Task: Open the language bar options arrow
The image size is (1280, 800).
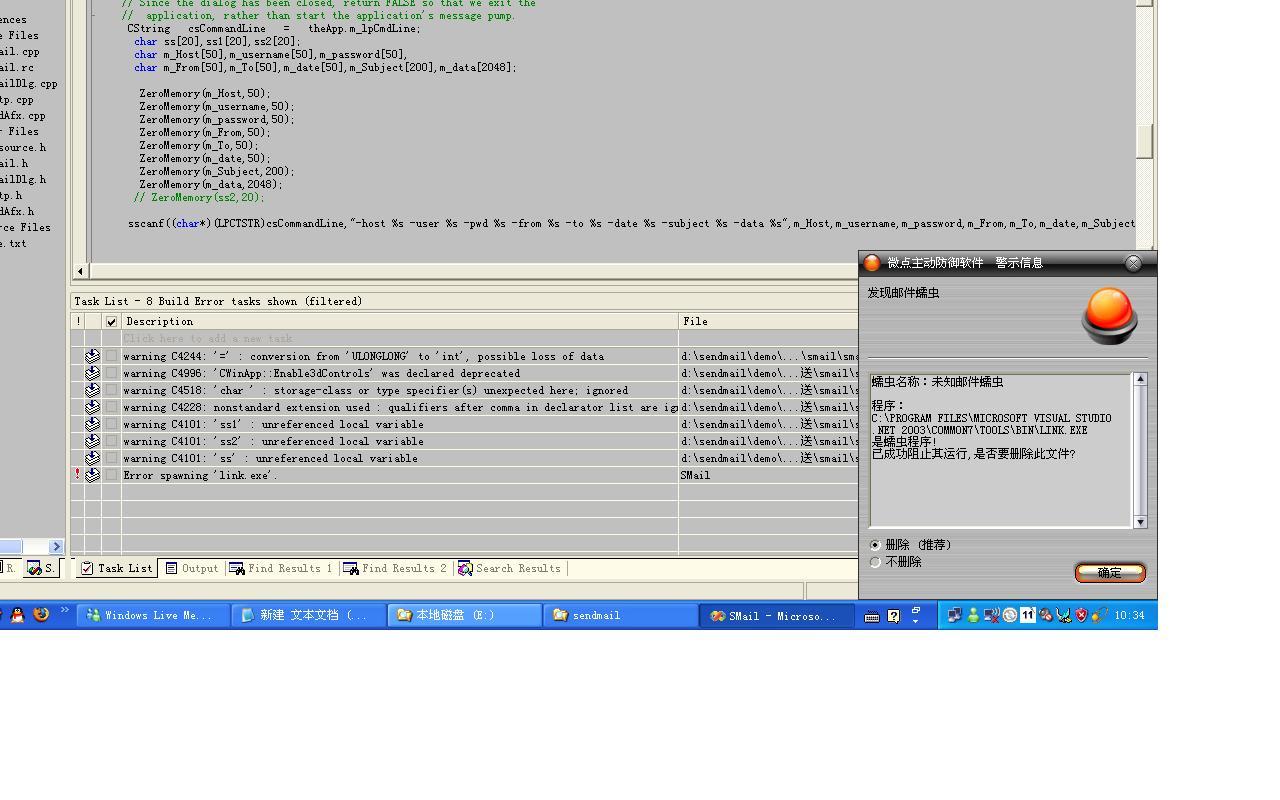Action: [915, 622]
